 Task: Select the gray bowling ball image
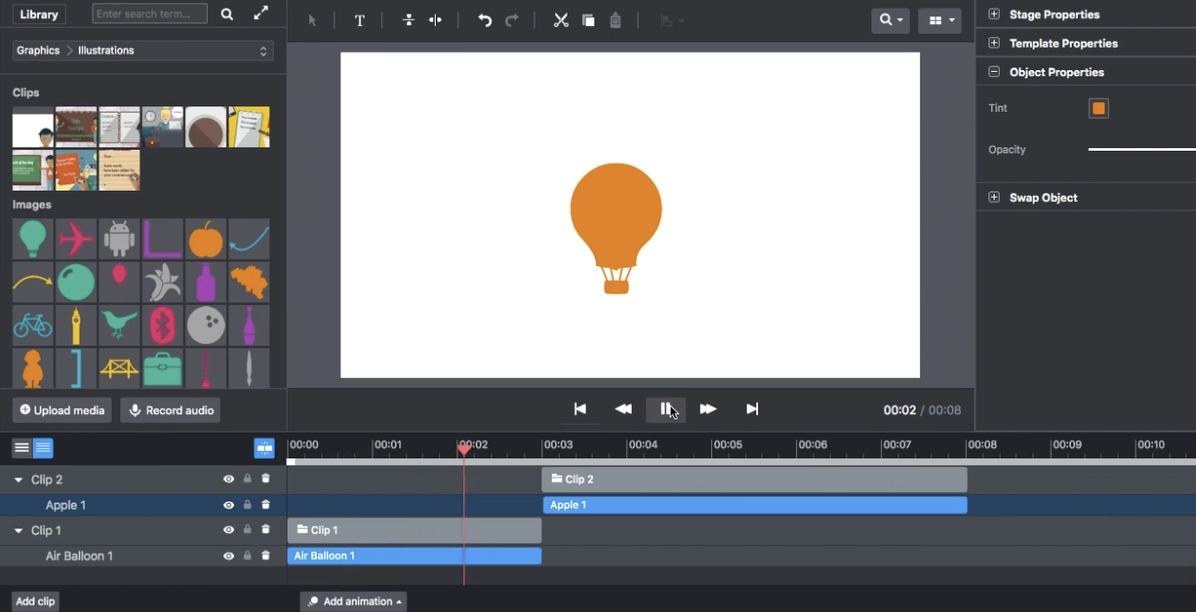click(205, 326)
